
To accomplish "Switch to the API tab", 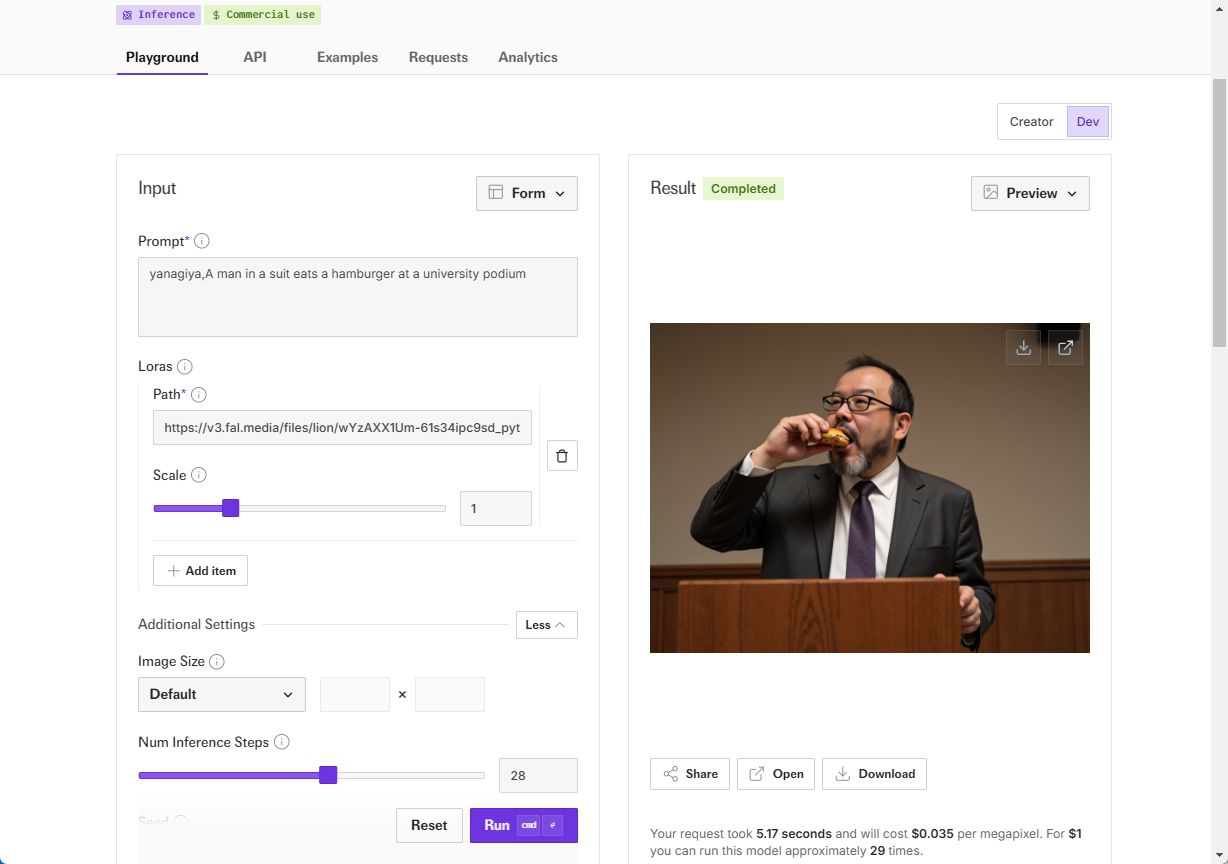I will pyautogui.click(x=255, y=57).
